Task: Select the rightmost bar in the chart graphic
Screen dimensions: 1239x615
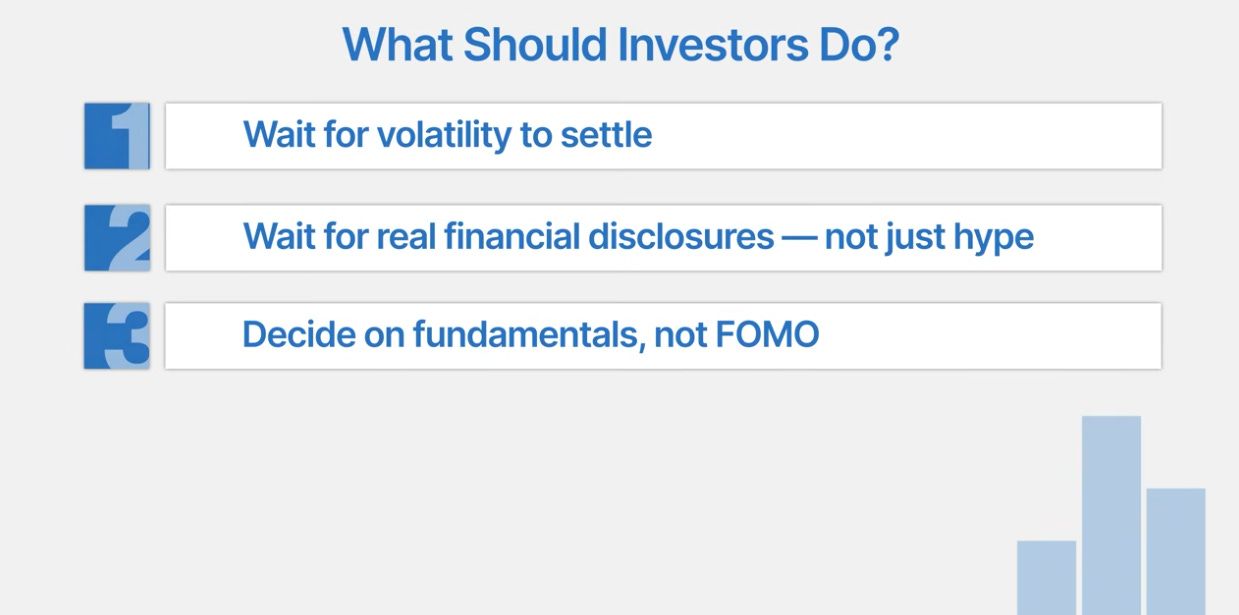Action: [1176, 551]
